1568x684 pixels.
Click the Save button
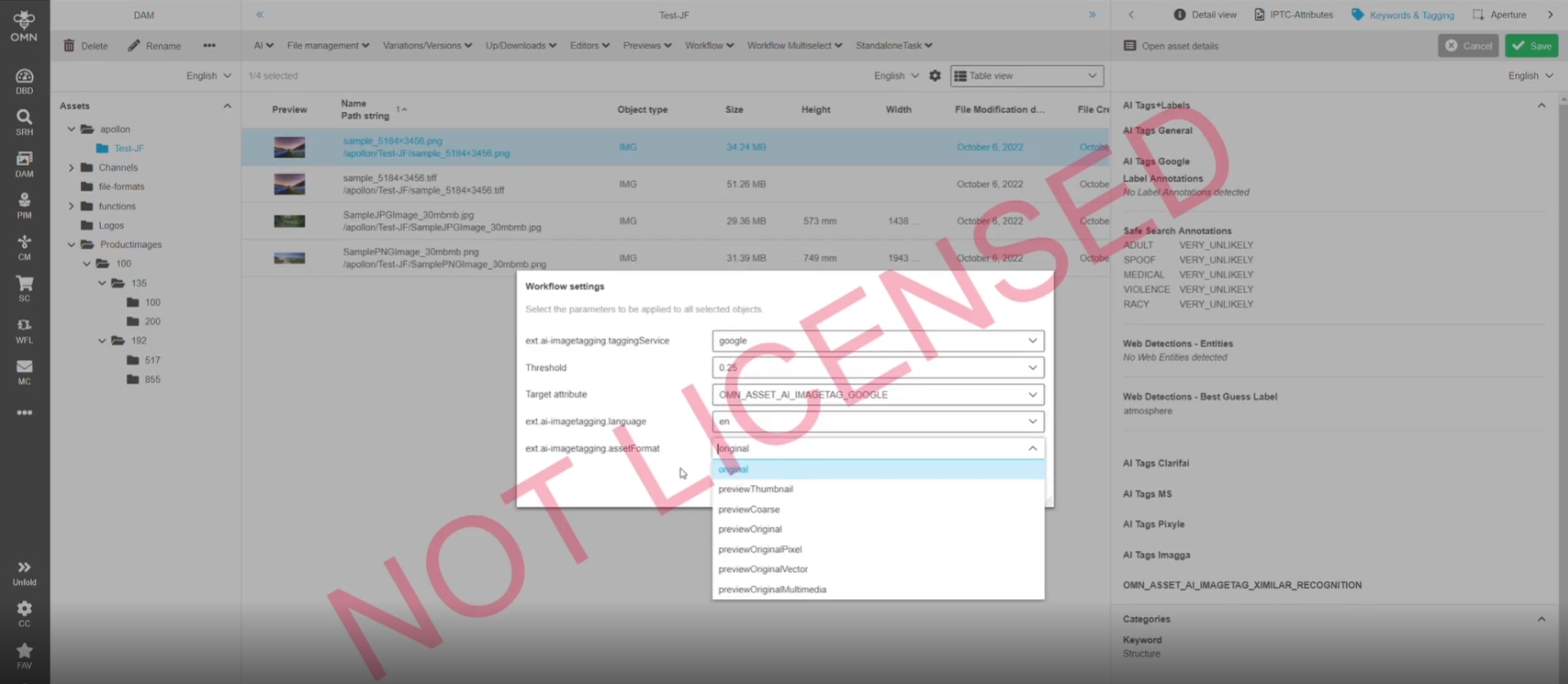[1531, 46]
